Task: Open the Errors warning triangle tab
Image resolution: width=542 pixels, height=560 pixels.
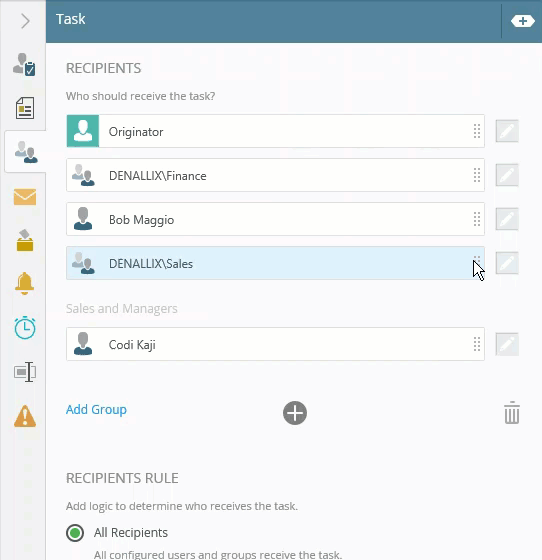Action: 25,416
